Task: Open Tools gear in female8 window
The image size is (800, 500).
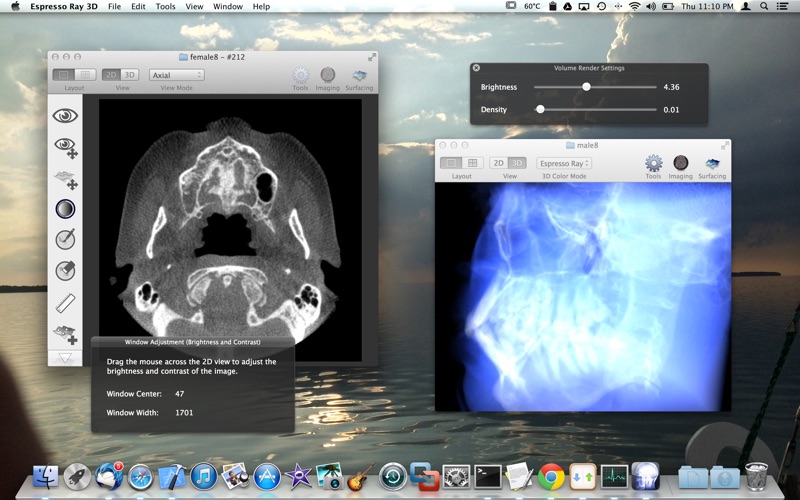Action: (300, 75)
